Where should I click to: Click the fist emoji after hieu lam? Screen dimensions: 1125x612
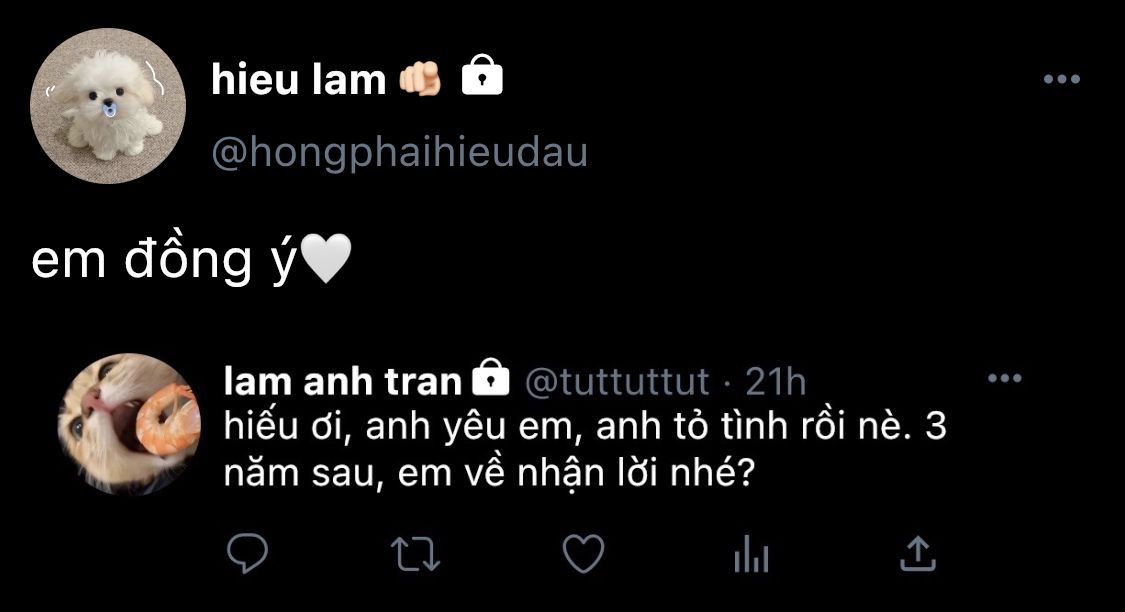(x=420, y=80)
